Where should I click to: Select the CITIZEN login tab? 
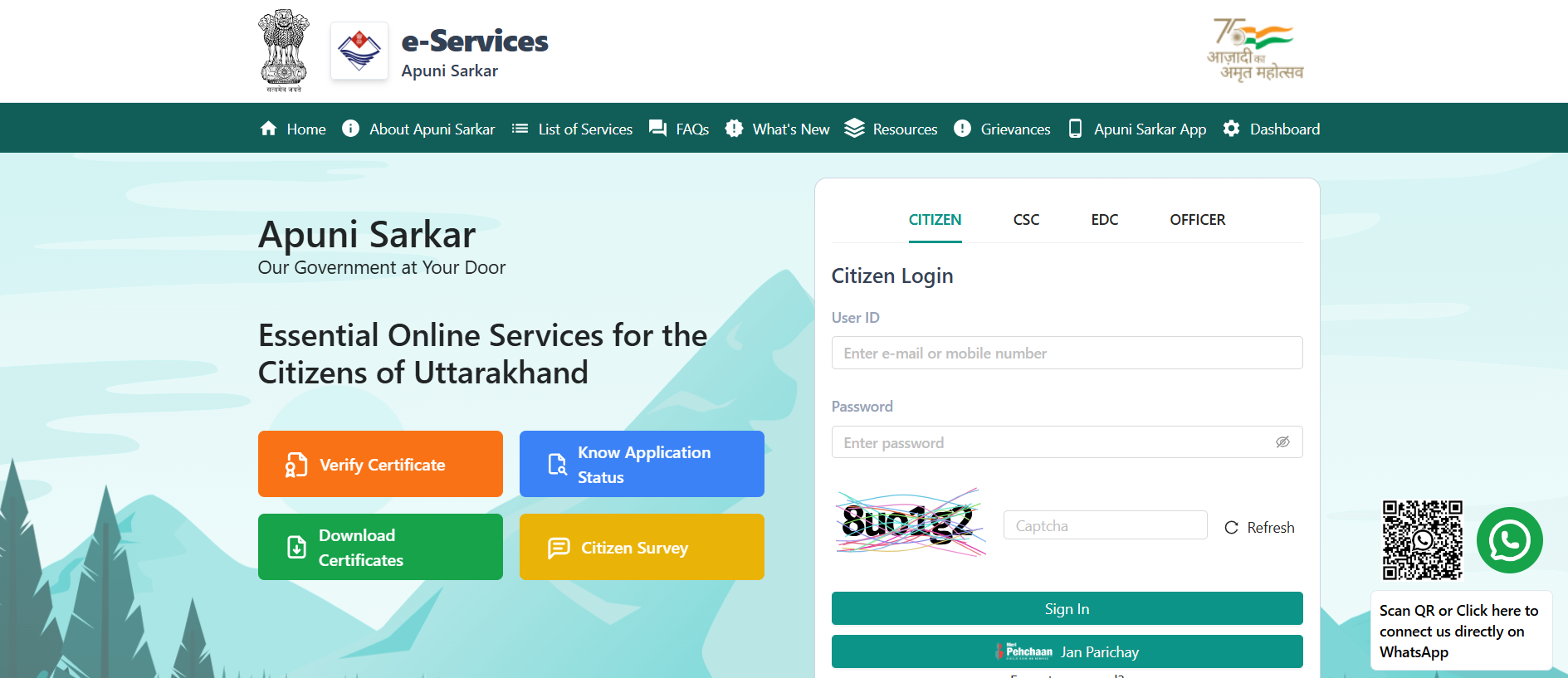(935, 220)
